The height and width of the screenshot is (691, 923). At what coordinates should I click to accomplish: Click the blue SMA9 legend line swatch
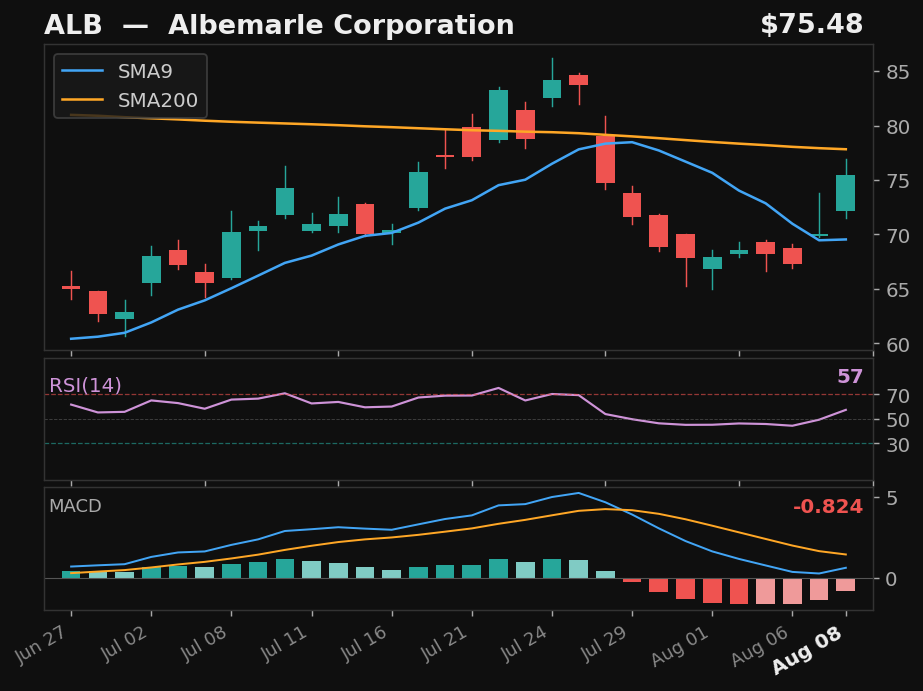pos(83,71)
